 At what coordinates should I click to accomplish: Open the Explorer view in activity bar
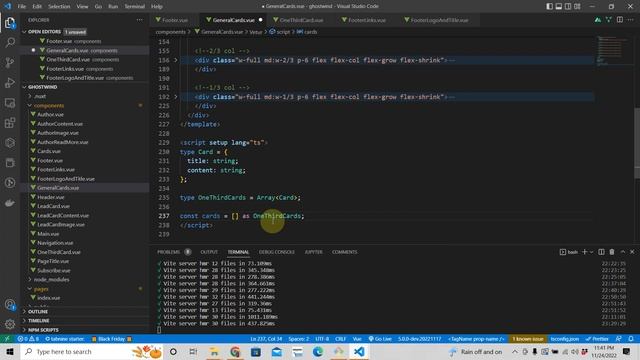pyautogui.click(x=10, y=23)
